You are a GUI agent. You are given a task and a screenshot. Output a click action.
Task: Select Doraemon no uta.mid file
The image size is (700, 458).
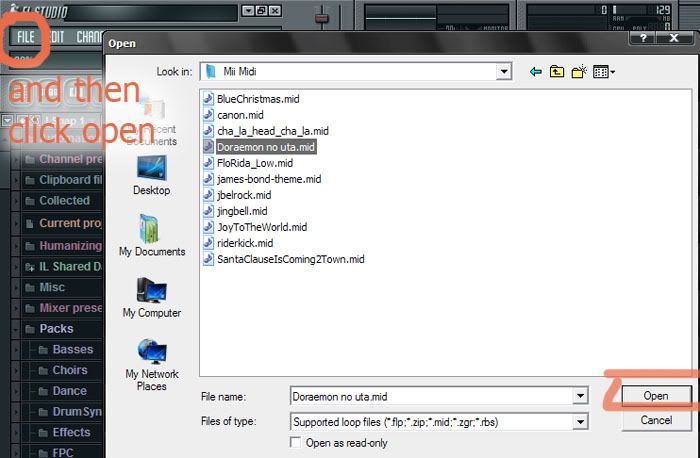(x=260, y=147)
